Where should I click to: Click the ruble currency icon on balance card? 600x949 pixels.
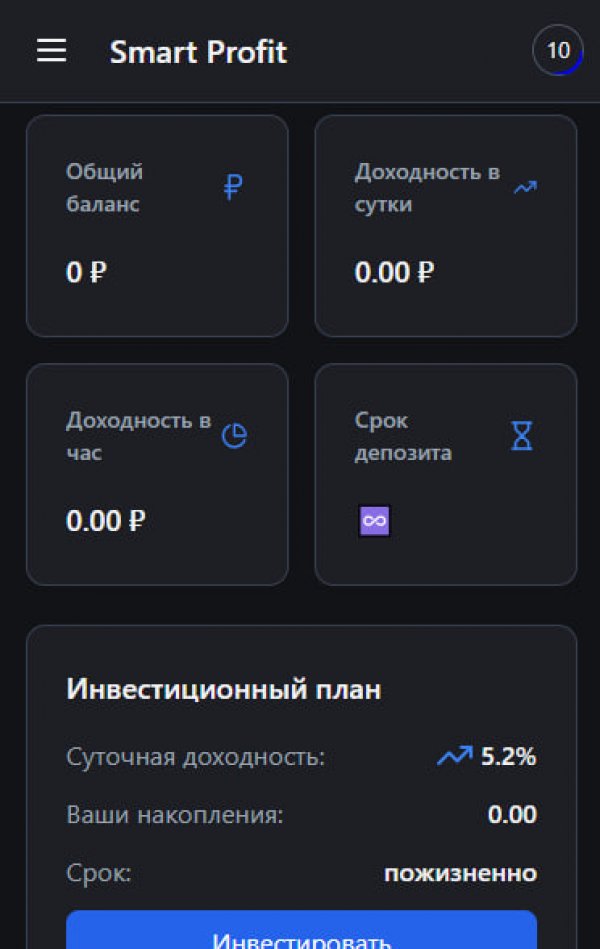[232, 187]
